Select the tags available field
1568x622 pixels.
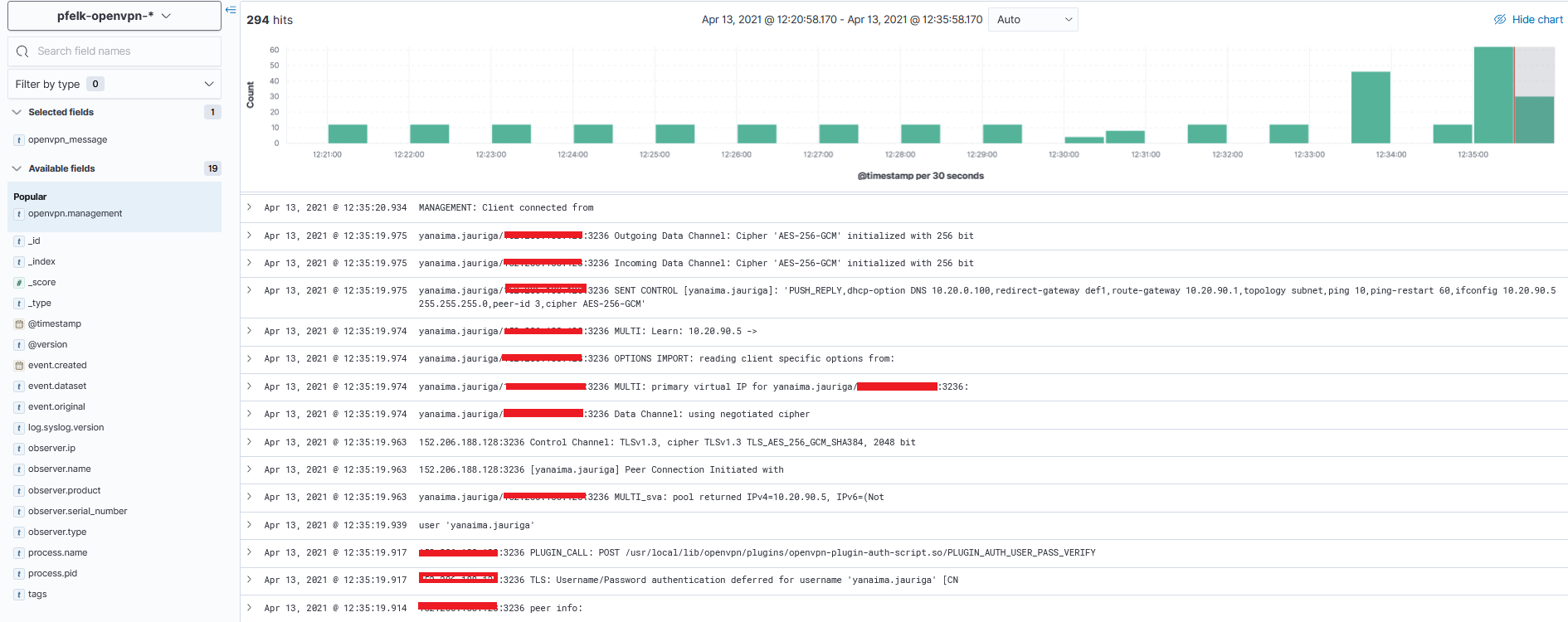(x=37, y=595)
